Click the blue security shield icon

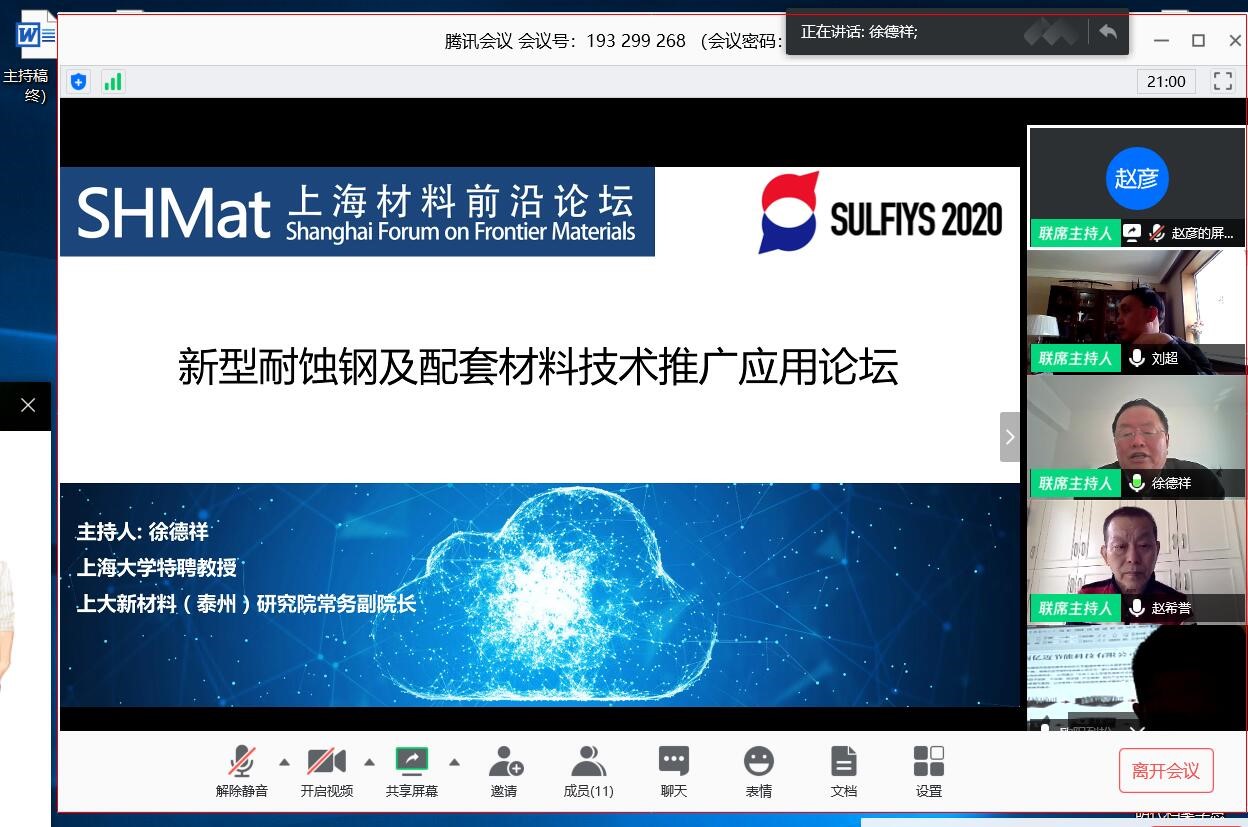tap(79, 82)
